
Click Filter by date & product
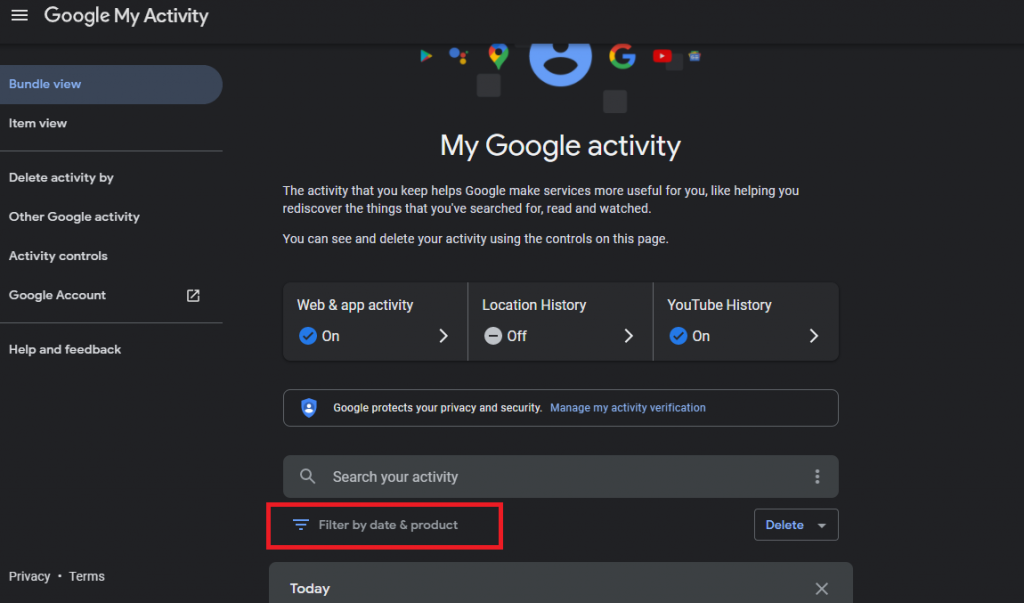[x=388, y=525]
